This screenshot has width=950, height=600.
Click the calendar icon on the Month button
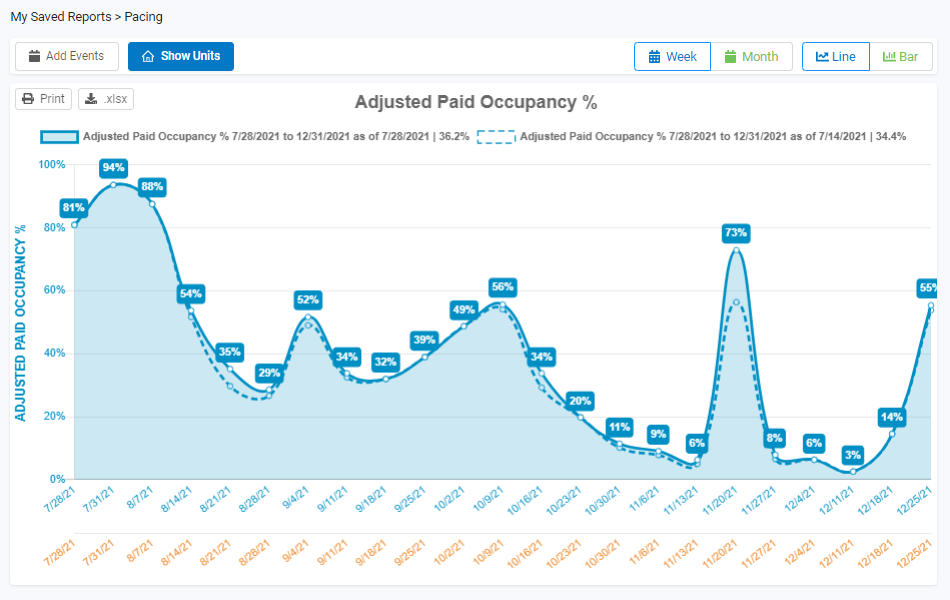tap(730, 56)
